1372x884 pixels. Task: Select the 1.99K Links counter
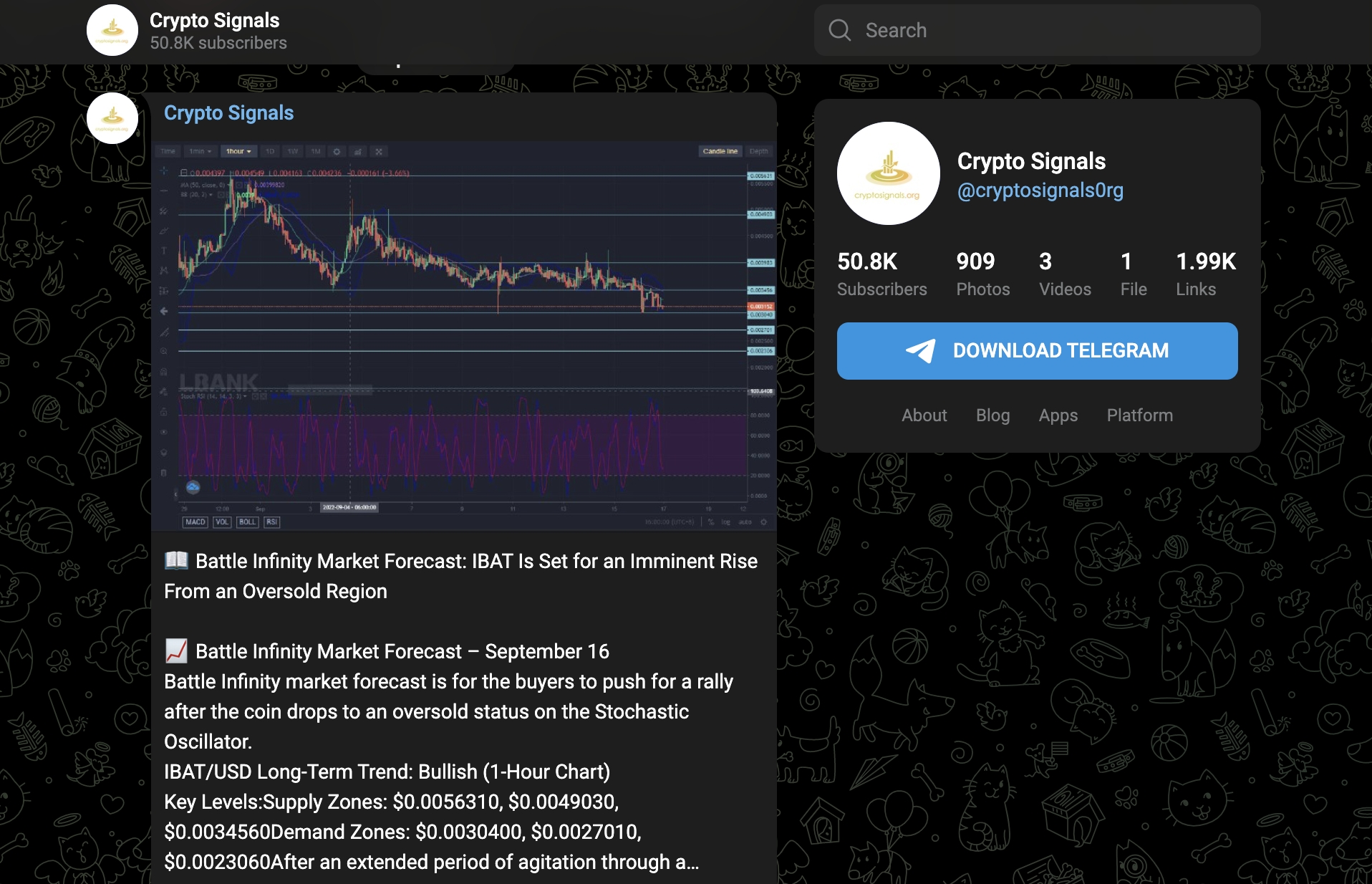(x=1206, y=274)
